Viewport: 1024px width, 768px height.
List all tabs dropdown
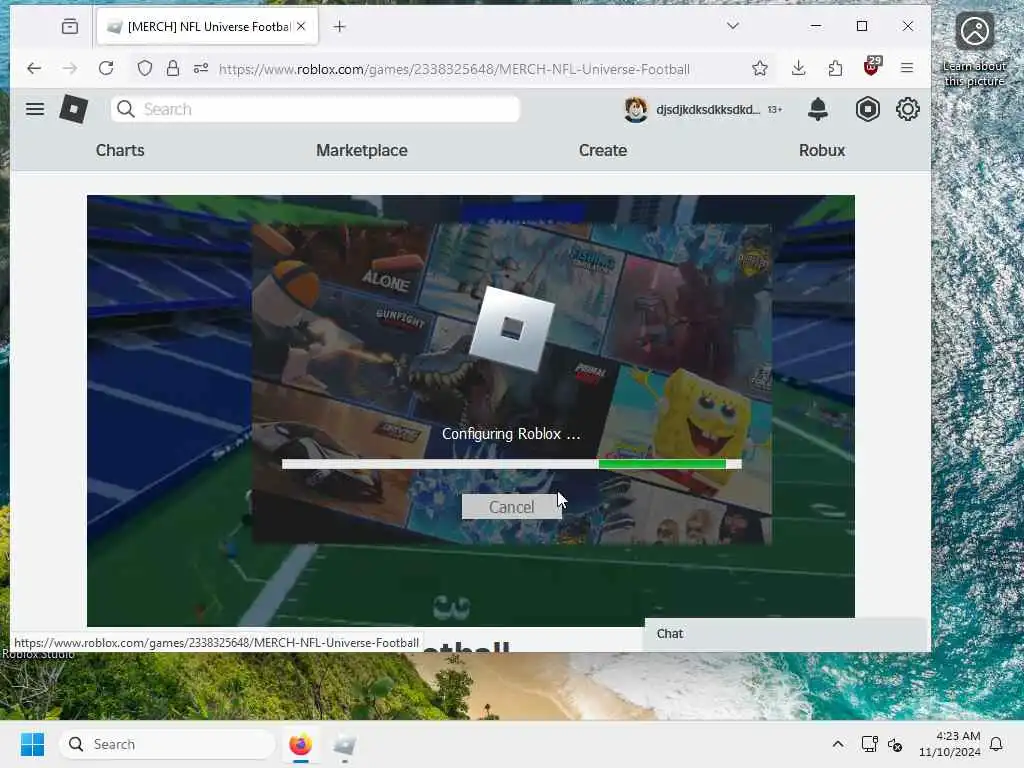(733, 26)
